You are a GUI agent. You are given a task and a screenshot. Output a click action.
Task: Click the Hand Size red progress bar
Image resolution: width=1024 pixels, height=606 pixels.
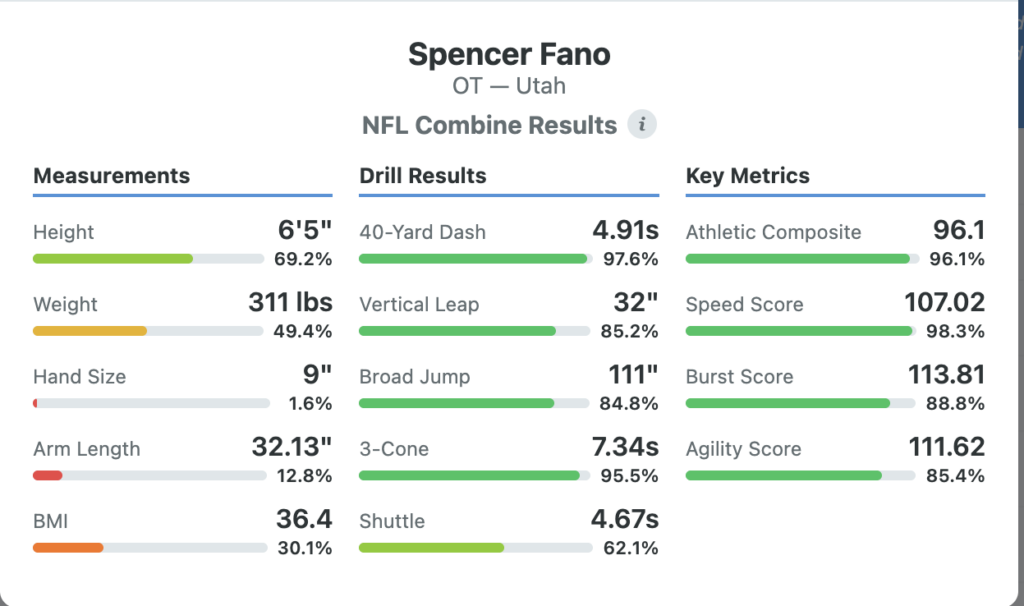(x=150, y=404)
